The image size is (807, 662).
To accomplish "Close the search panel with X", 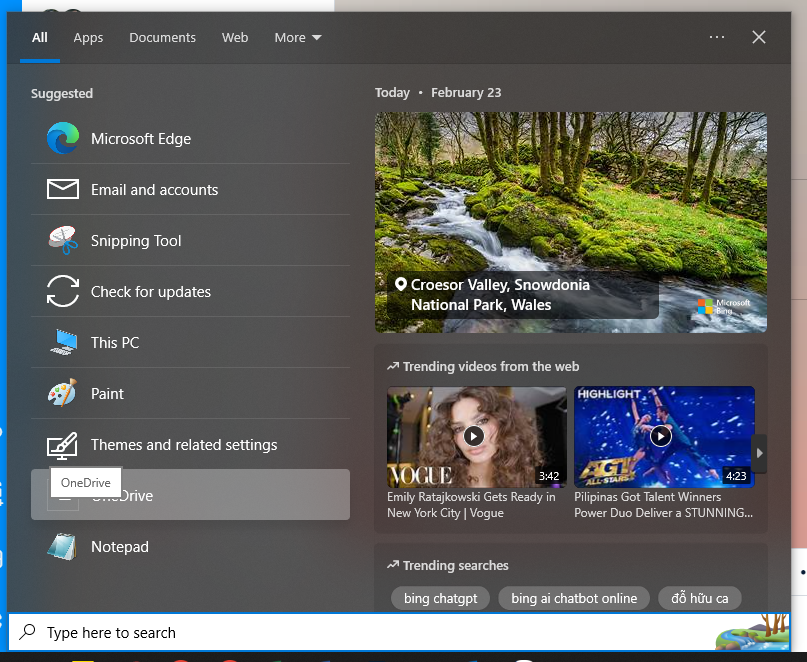I will 759,37.
